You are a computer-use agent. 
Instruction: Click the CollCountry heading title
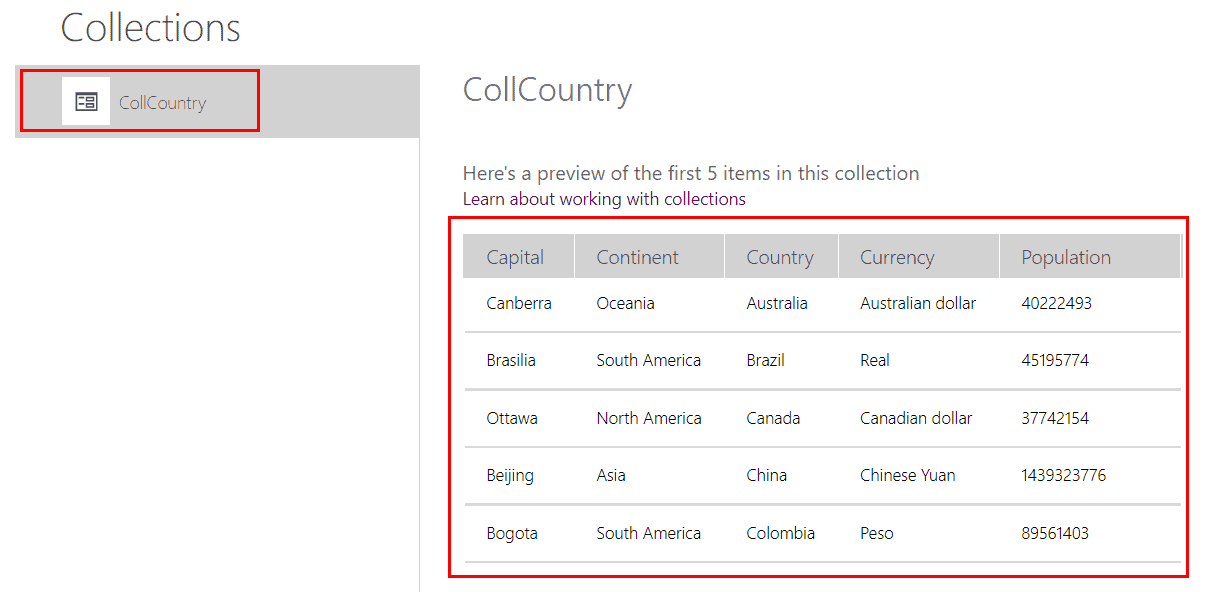(x=547, y=90)
